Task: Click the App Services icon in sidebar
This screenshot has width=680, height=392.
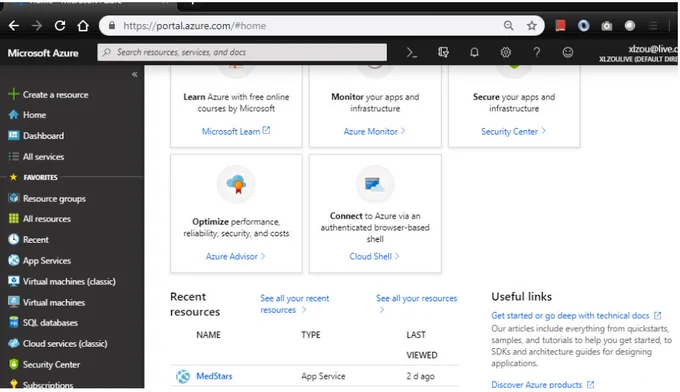Action: point(14,260)
